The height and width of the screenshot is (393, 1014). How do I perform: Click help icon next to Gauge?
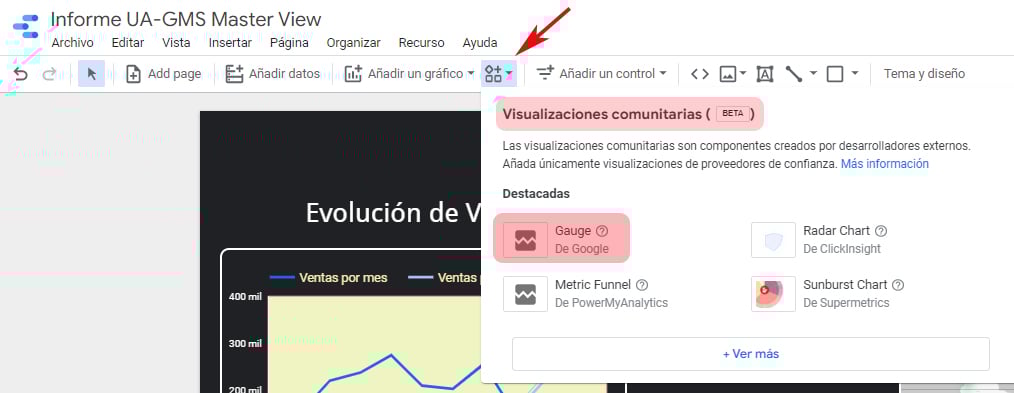(x=602, y=231)
